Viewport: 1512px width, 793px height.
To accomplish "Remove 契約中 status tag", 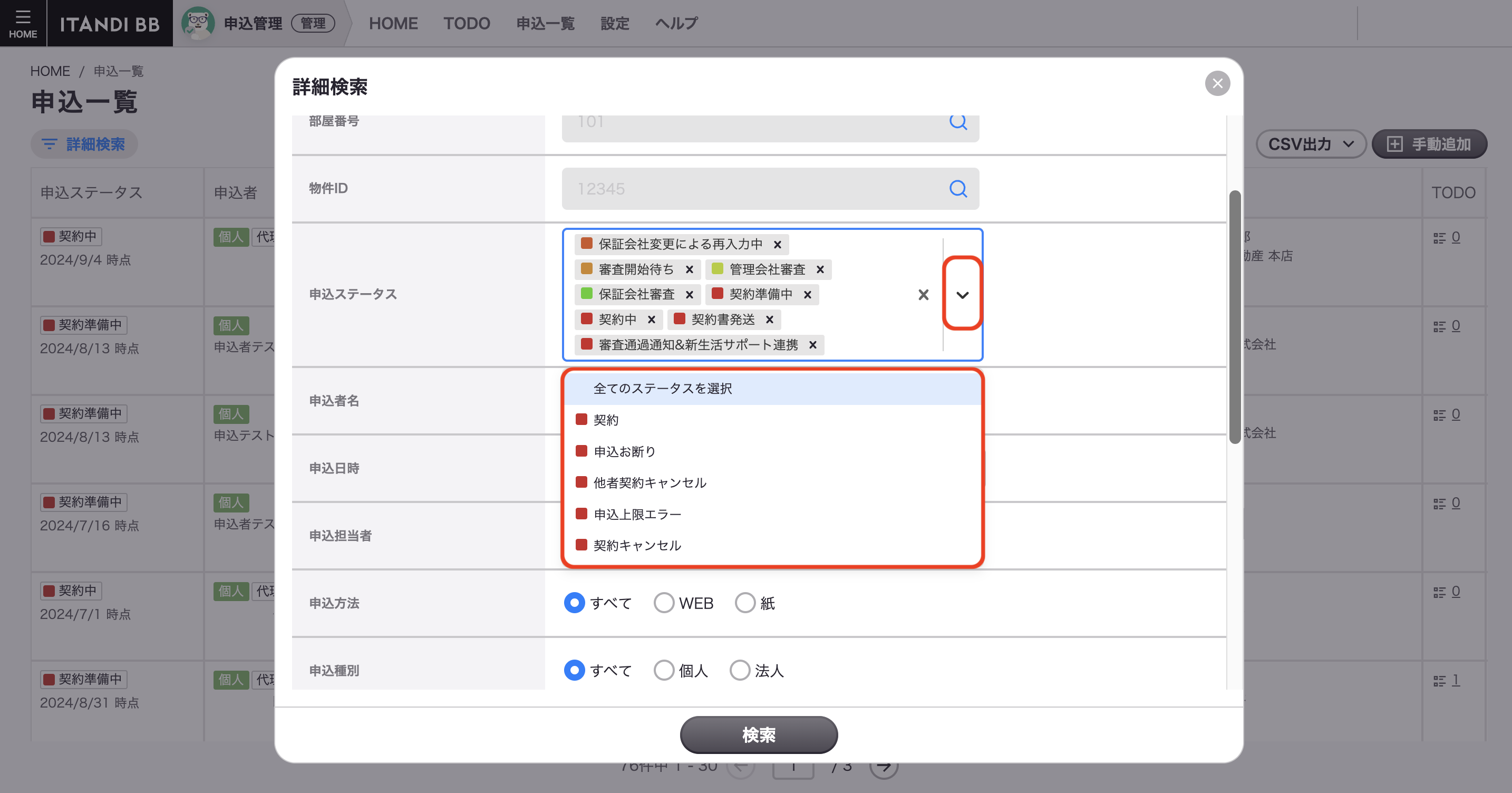I will click(651, 320).
